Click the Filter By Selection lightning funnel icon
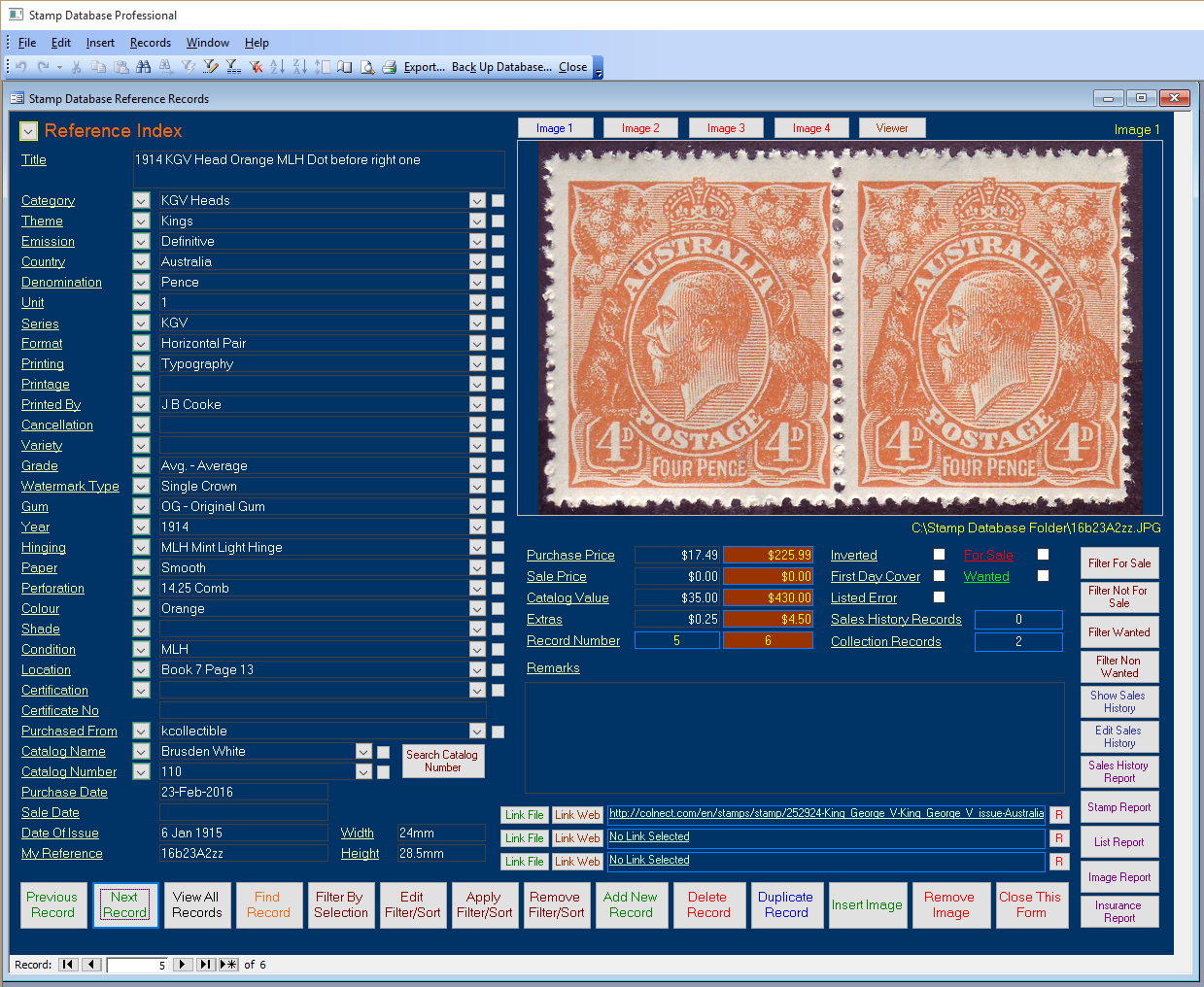The height and width of the screenshot is (987, 1204). point(189,67)
